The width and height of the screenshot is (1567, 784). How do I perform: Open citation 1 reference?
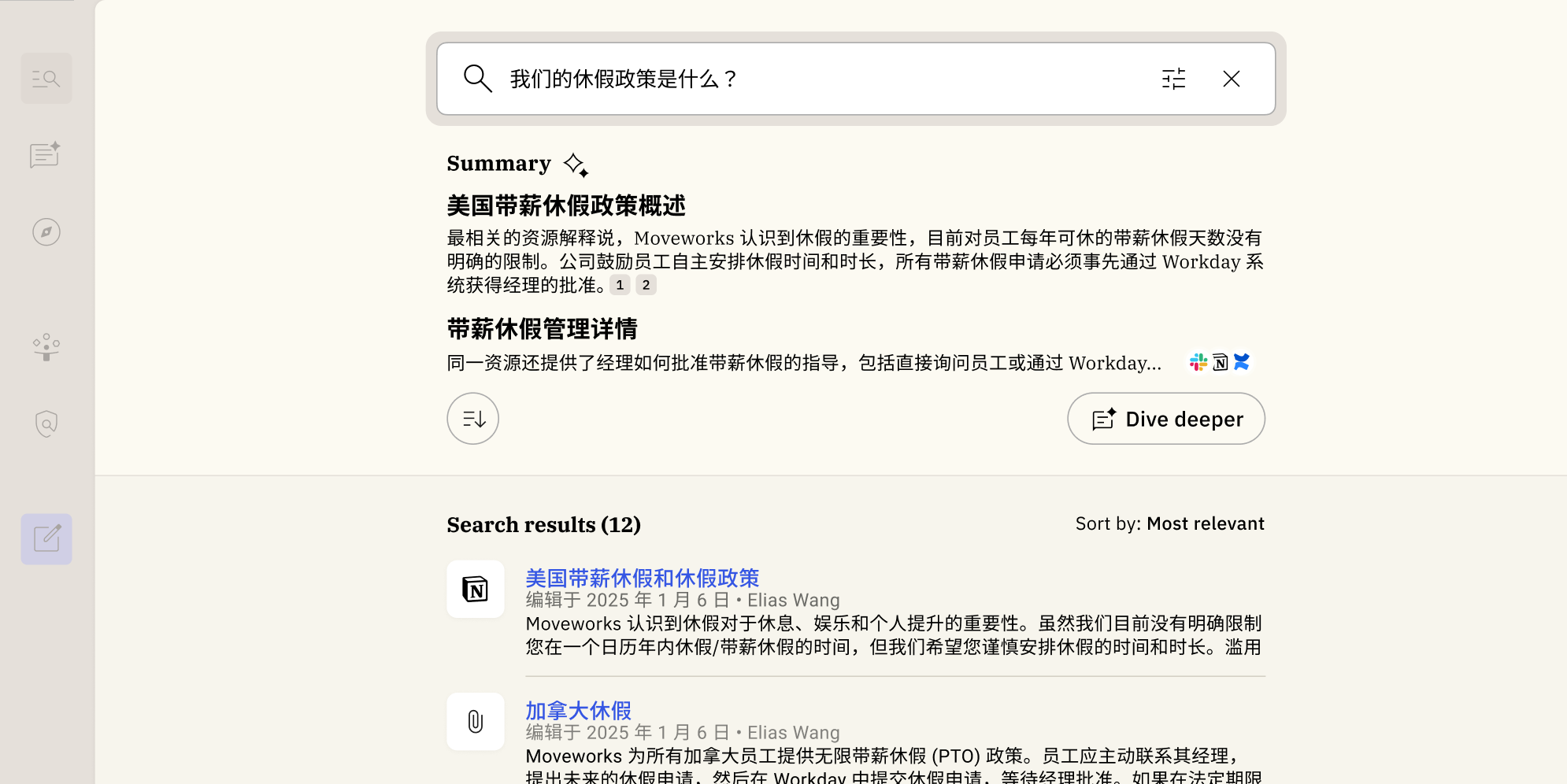[x=620, y=285]
